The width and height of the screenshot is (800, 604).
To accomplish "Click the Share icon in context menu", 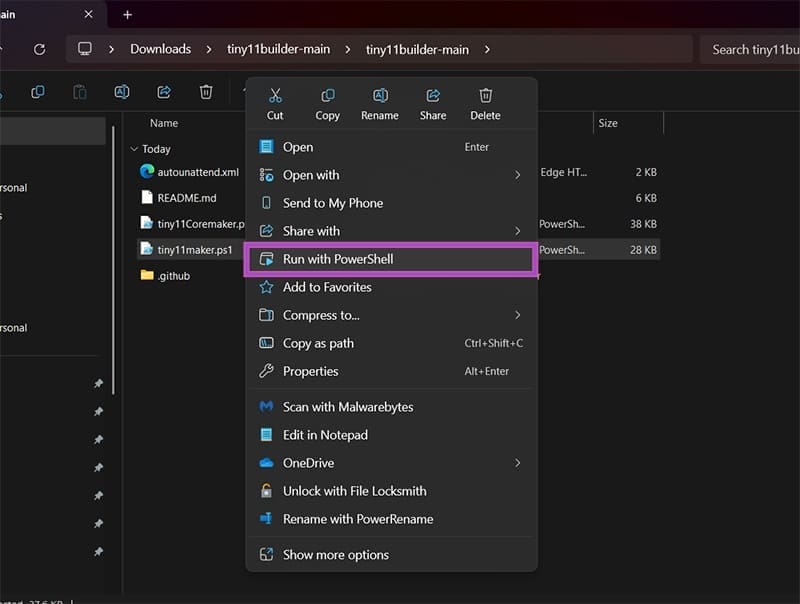I will point(433,96).
